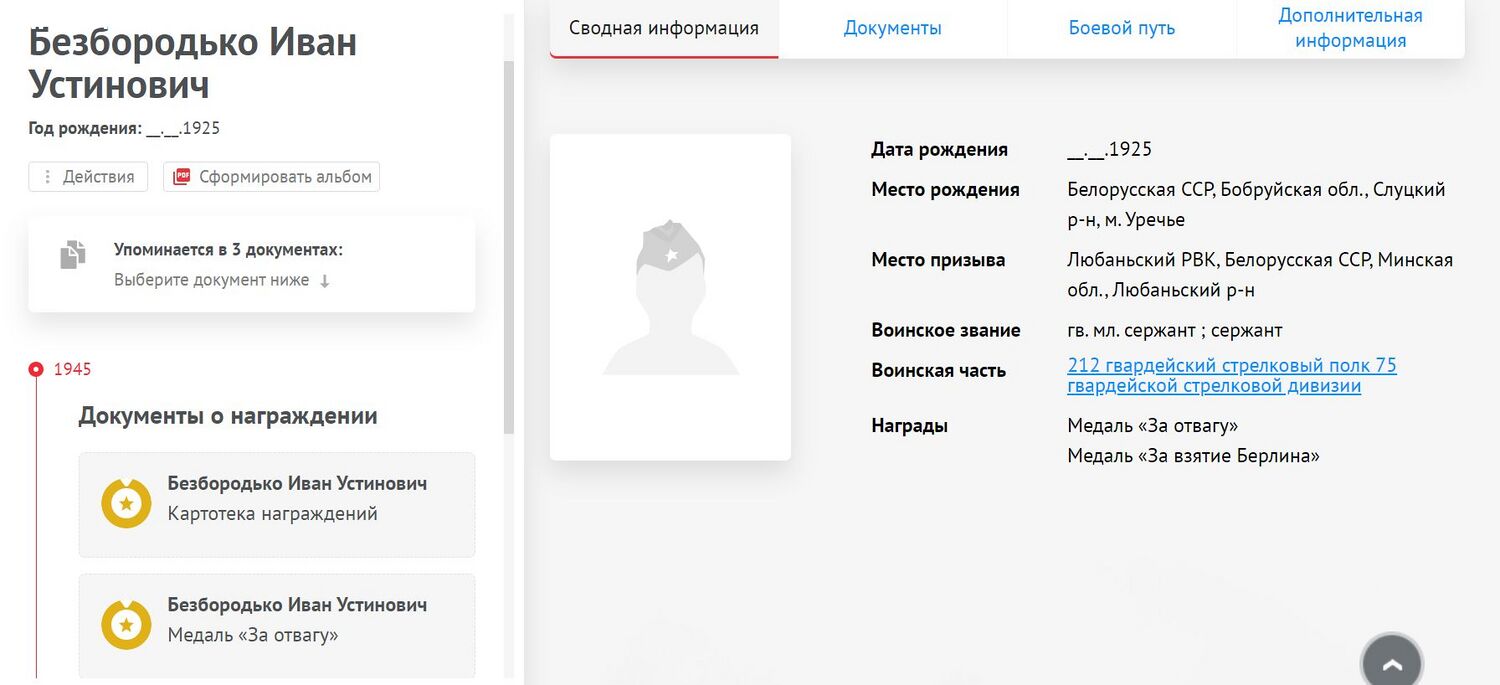Open Картотека награждений document card
1500x685 pixels.
click(x=277, y=505)
